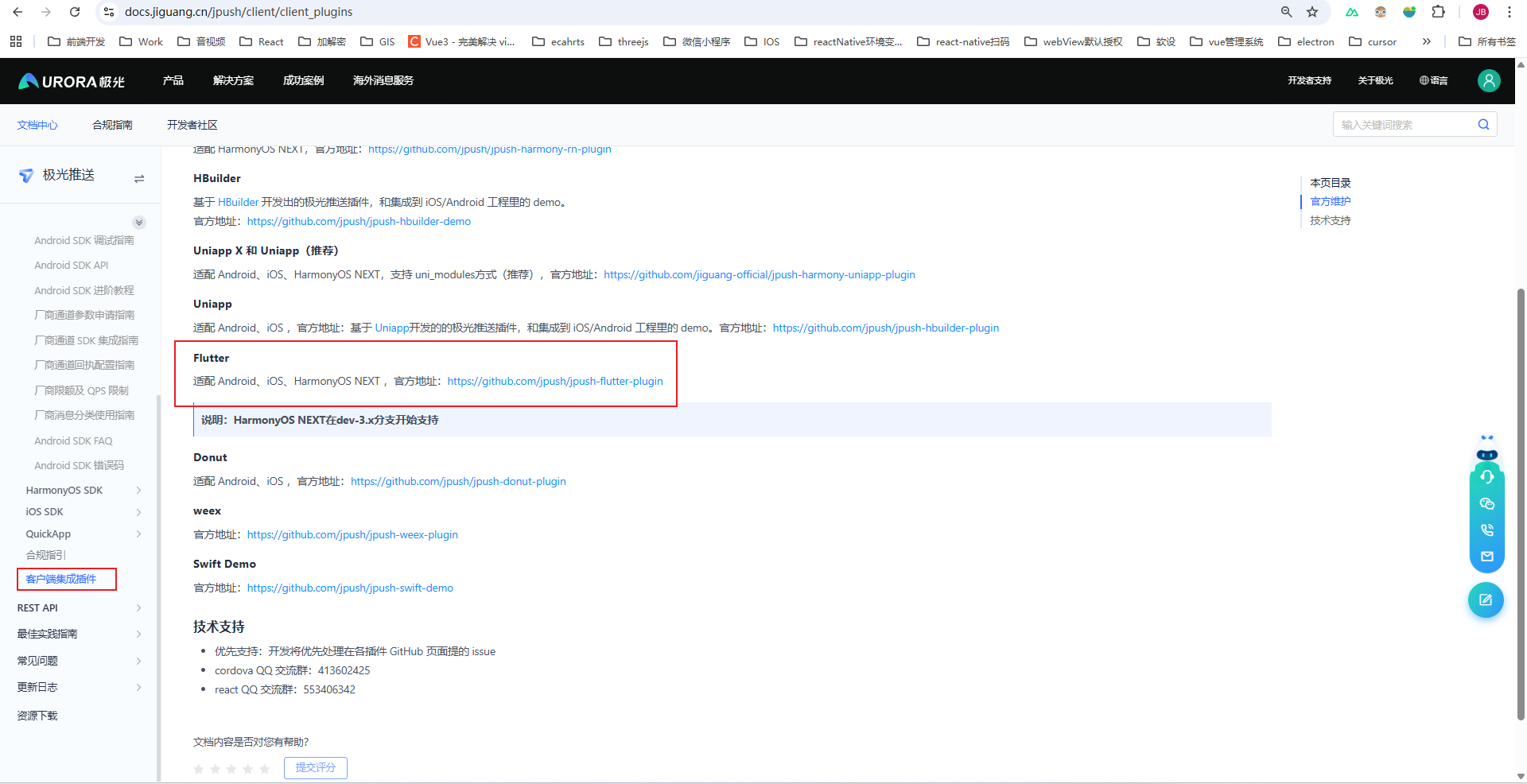Open the 成功案例 menu

(x=303, y=80)
